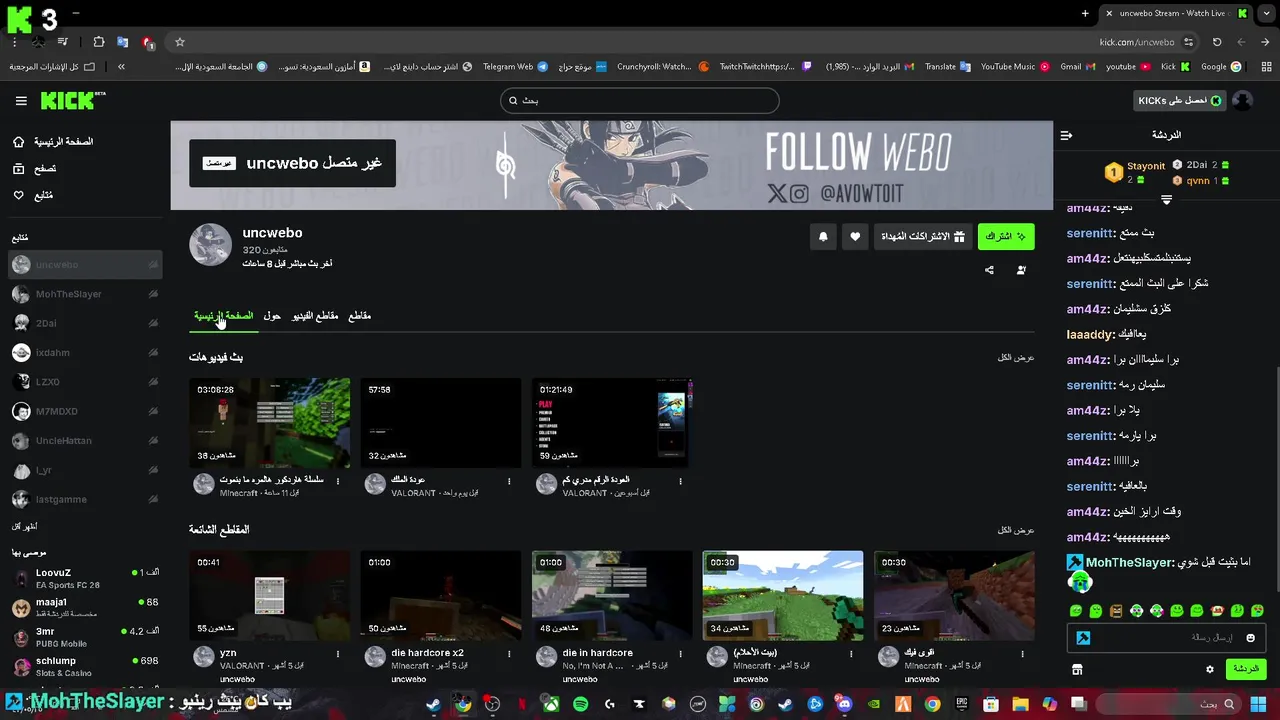The height and width of the screenshot is (720, 1280).
Task: Click Windows Start button
Action: (x=1257, y=704)
